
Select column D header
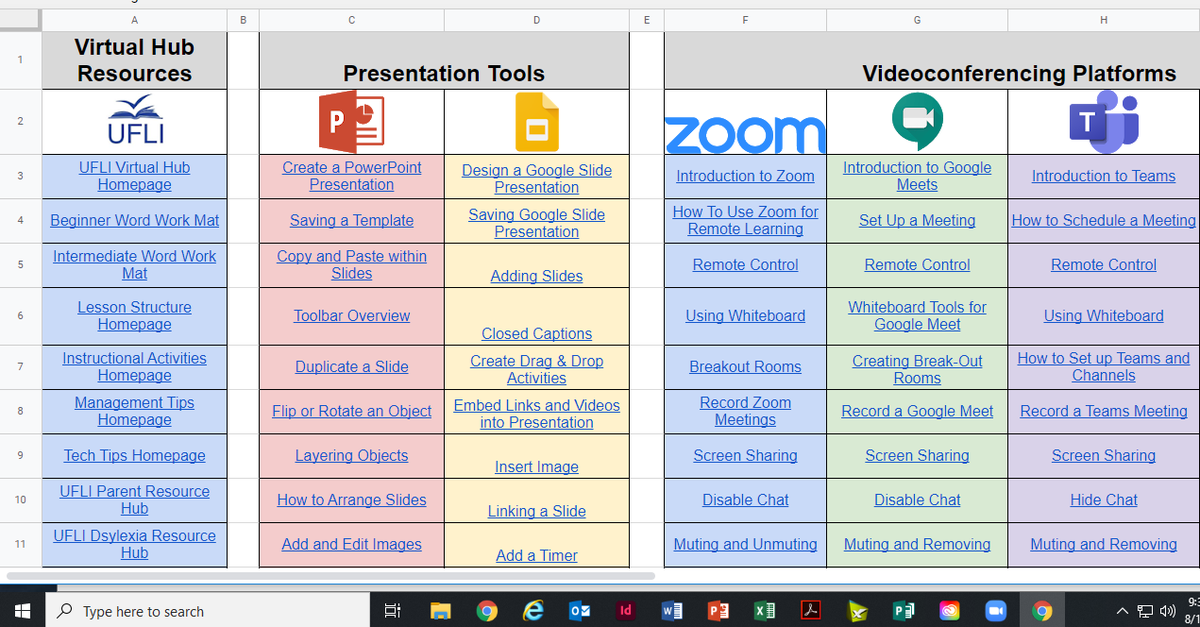point(536,20)
